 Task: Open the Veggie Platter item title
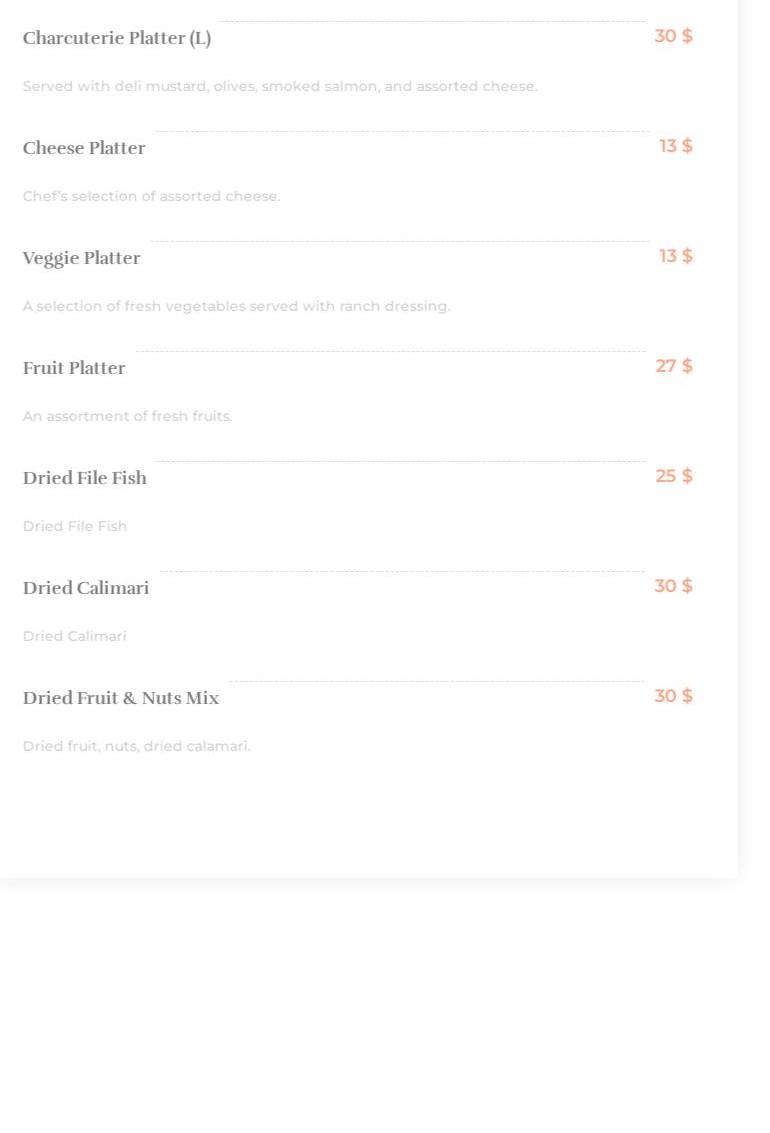point(82,259)
